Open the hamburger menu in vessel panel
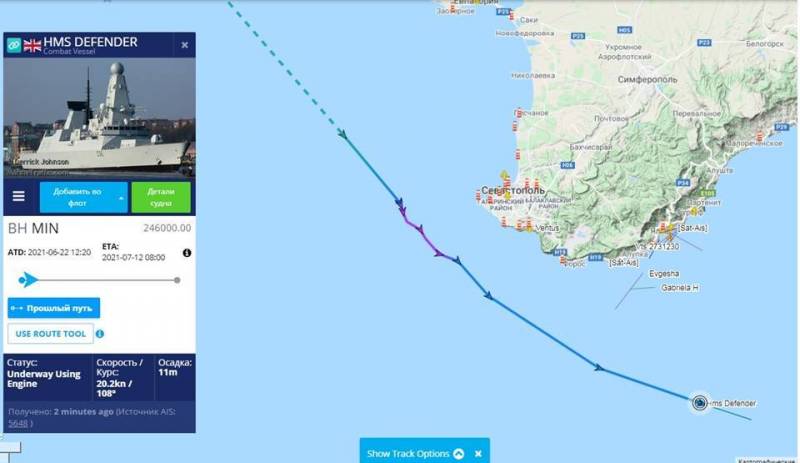This screenshot has width=800, height=463. 19,197
